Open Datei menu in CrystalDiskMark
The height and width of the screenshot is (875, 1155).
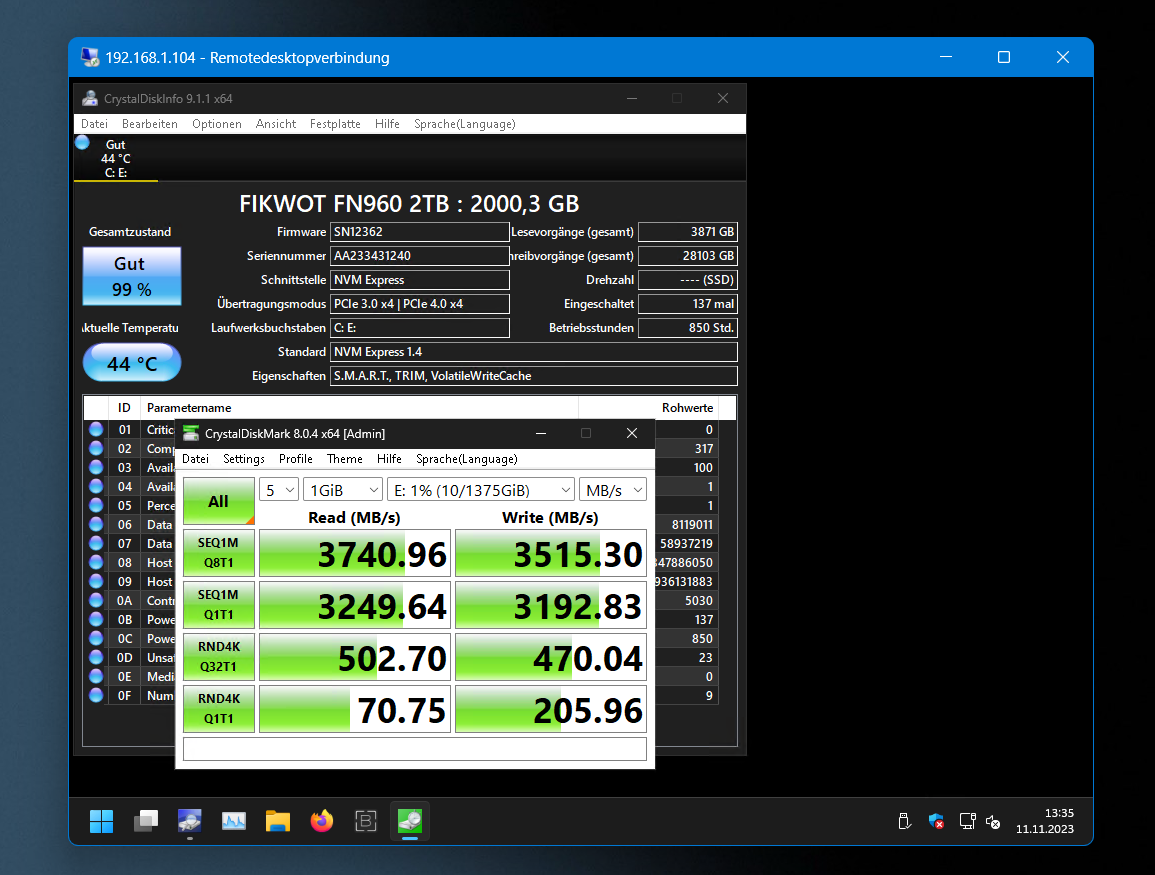click(195, 459)
